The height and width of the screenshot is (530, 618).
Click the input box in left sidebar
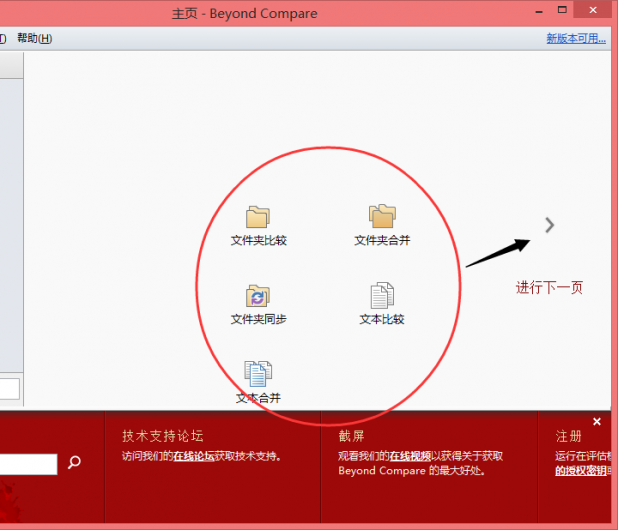tap(9, 389)
